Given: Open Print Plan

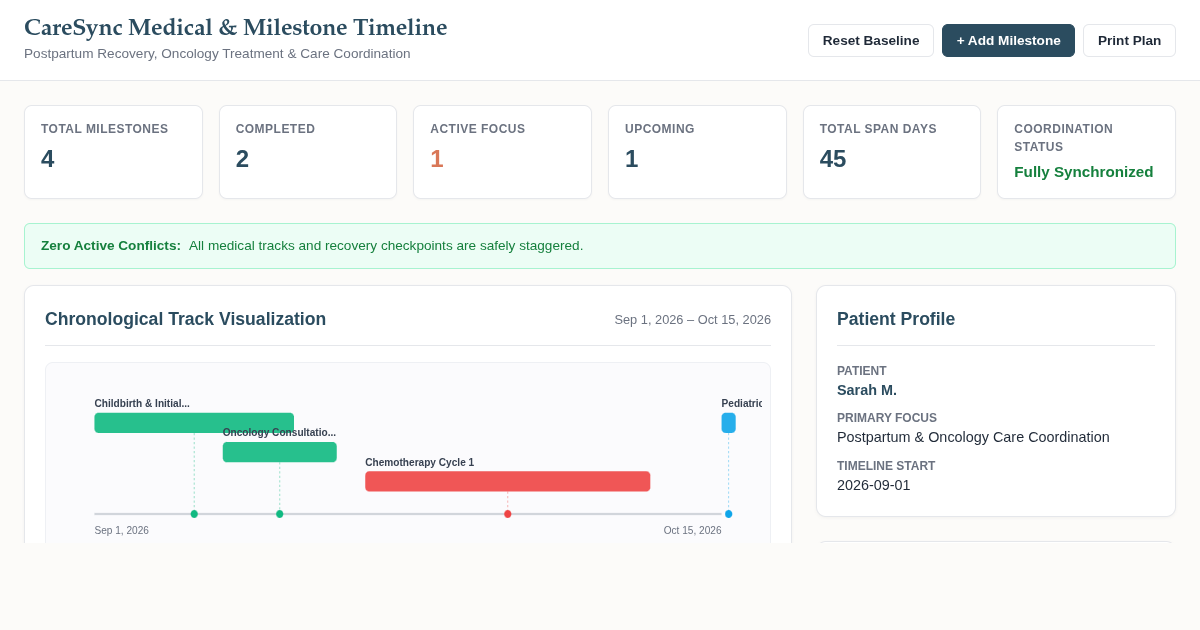Looking at the screenshot, I should (1129, 40).
